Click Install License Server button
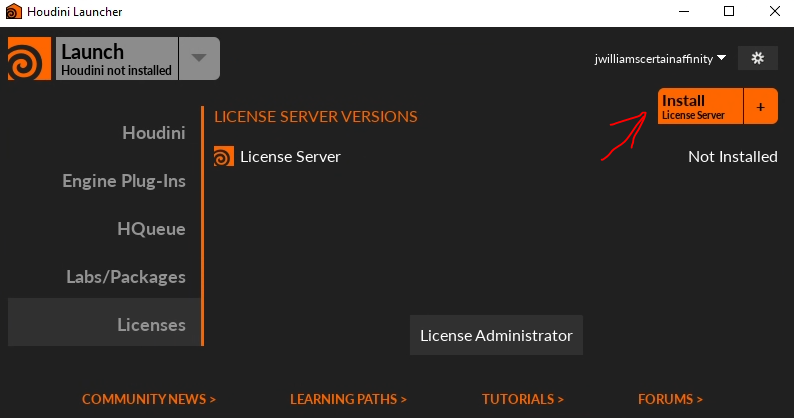 (700, 106)
